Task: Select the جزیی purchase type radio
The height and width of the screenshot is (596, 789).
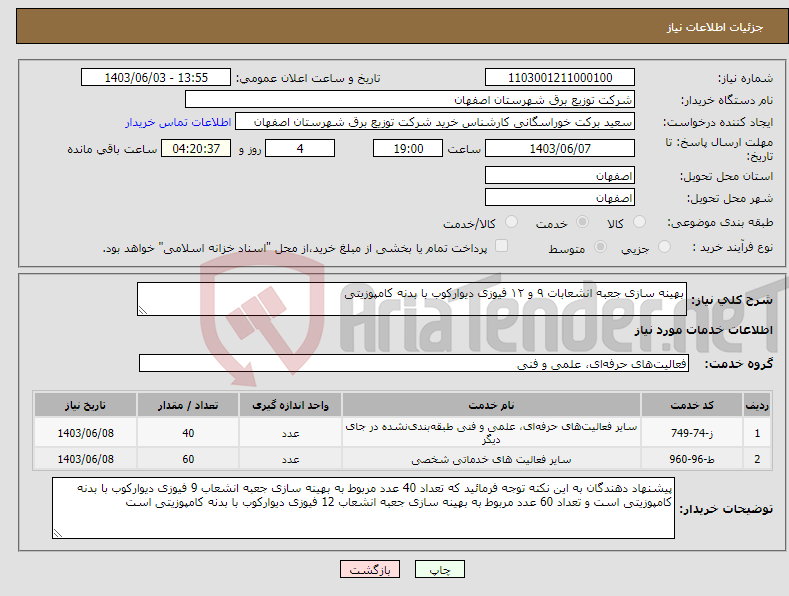Action: [664, 247]
